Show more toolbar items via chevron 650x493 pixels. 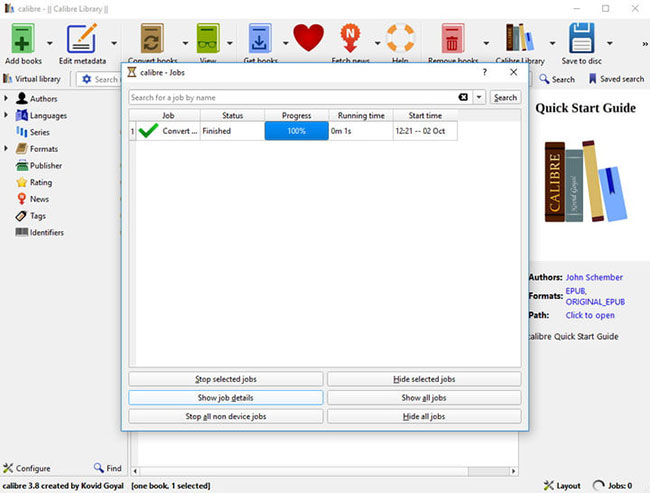(645, 43)
